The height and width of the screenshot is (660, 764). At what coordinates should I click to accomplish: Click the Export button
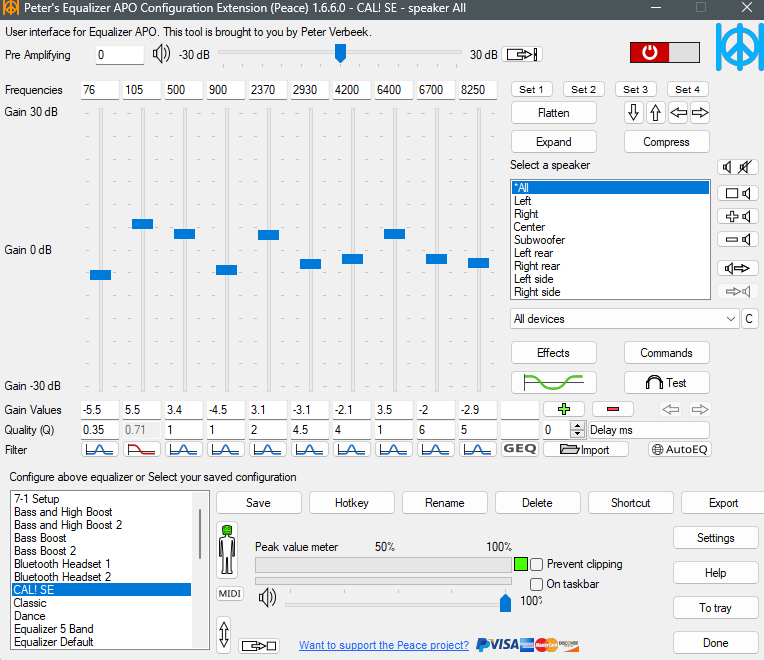723,503
